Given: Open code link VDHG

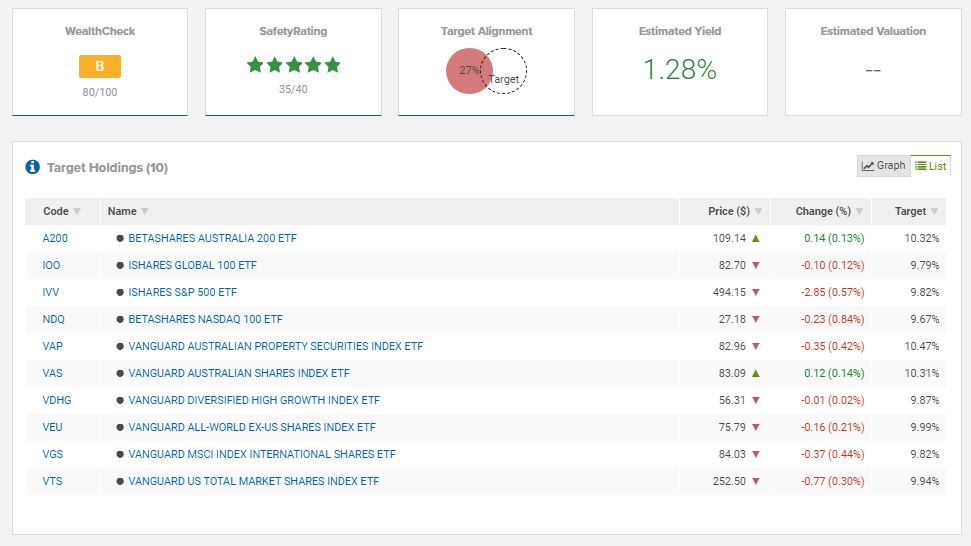Looking at the screenshot, I should point(57,400).
